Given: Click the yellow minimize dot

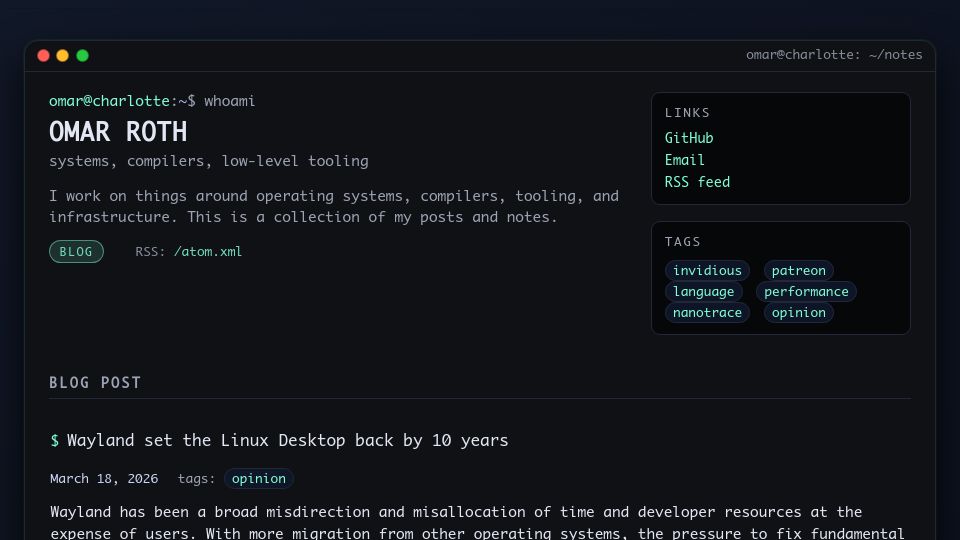Looking at the screenshot, I should (x=62, y=56).
